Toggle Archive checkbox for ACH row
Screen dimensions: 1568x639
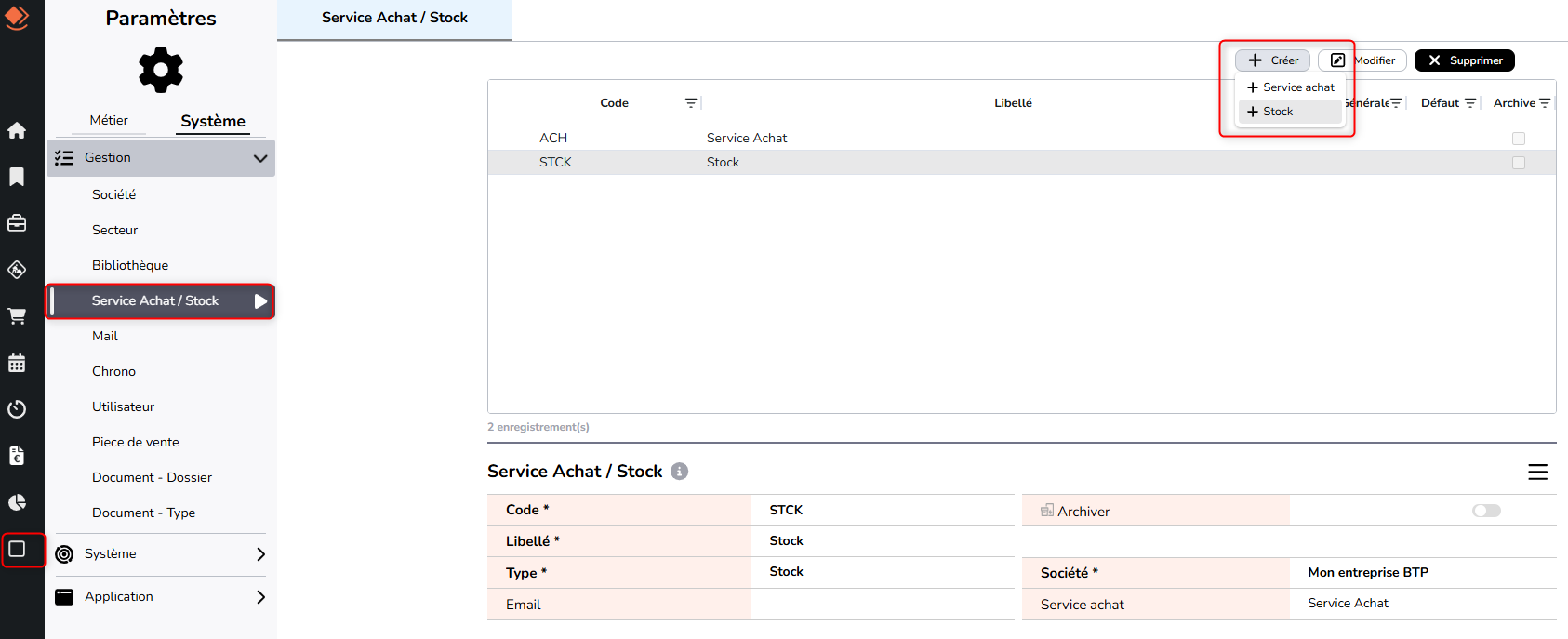click(1519, 139)
